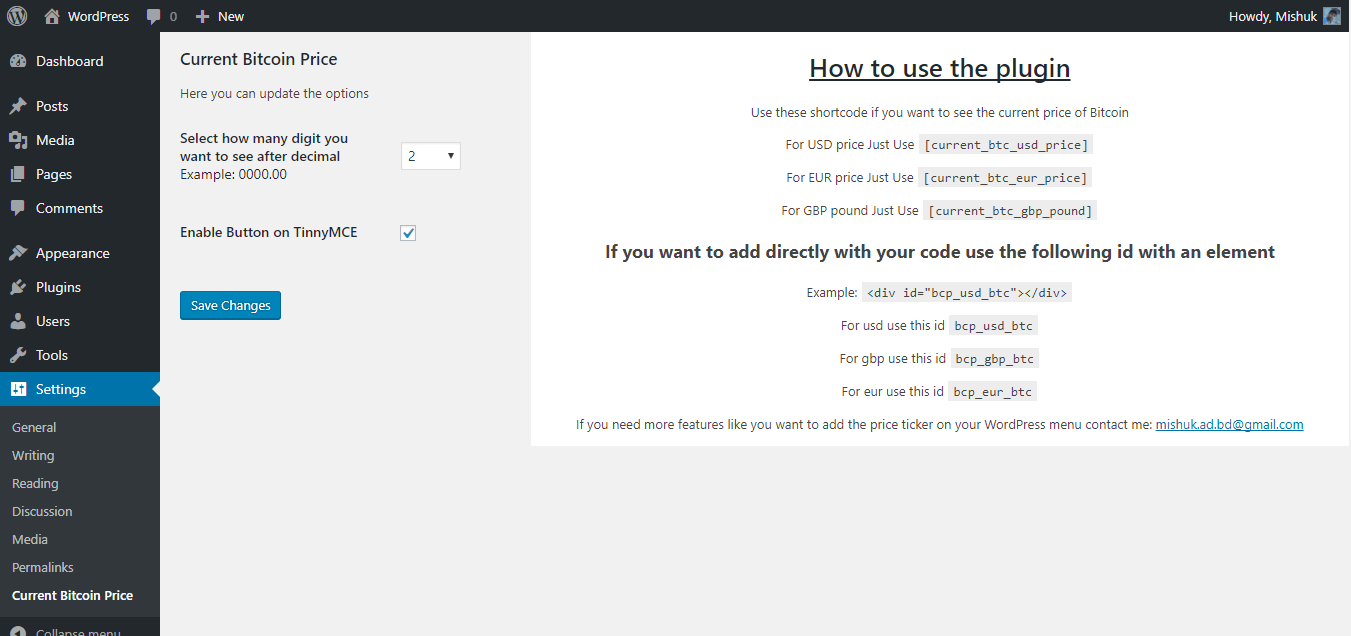
Task: Click the [current_btc_gbp_pound] shortcode
Action: [1010, 211]
